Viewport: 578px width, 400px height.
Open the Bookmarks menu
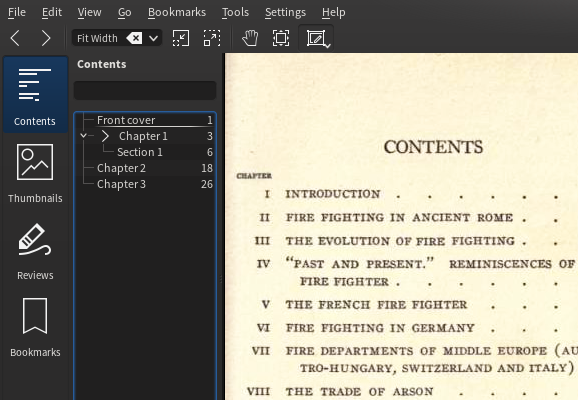click(177, 12)
